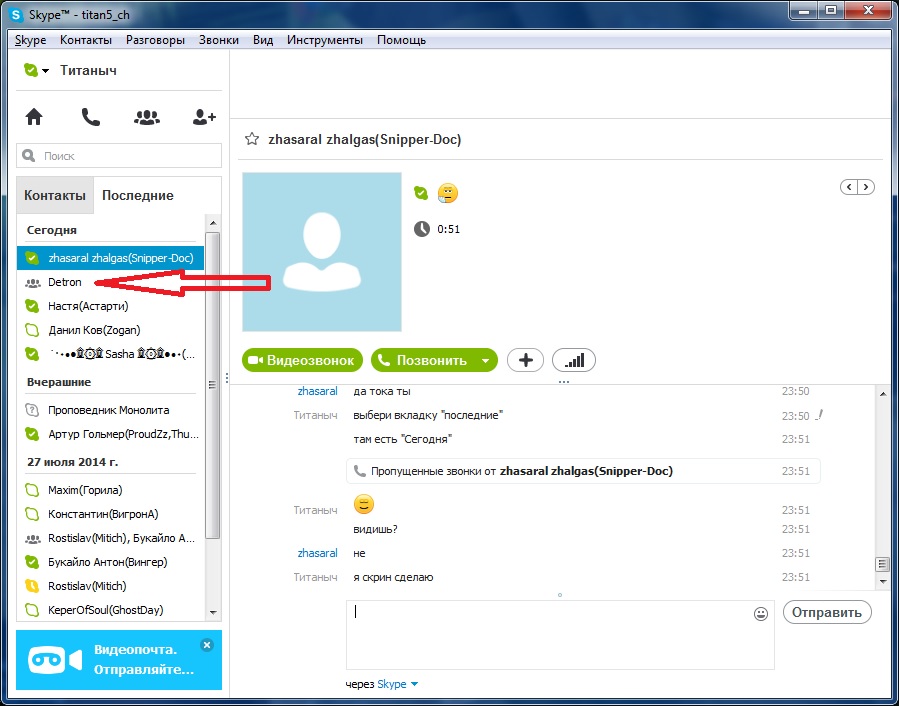
Task: Open the Разговоры menu
Action: click(x=155, y=40)
